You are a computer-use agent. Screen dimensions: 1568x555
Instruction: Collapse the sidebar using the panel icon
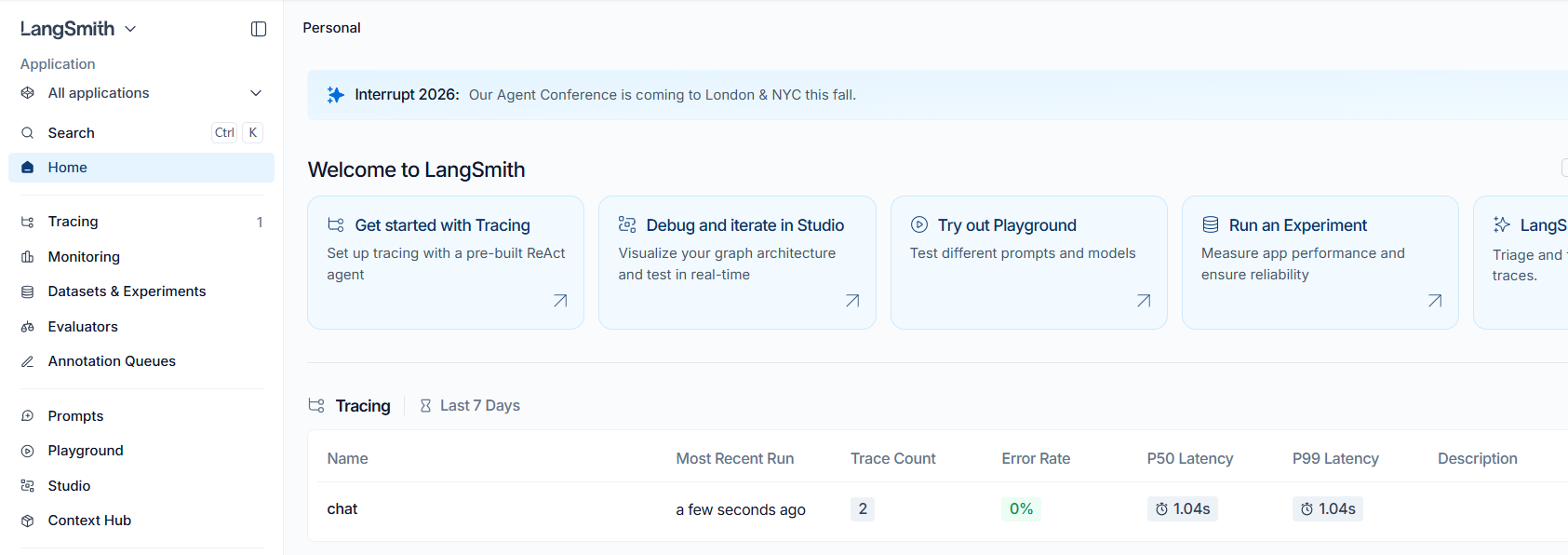259,29
